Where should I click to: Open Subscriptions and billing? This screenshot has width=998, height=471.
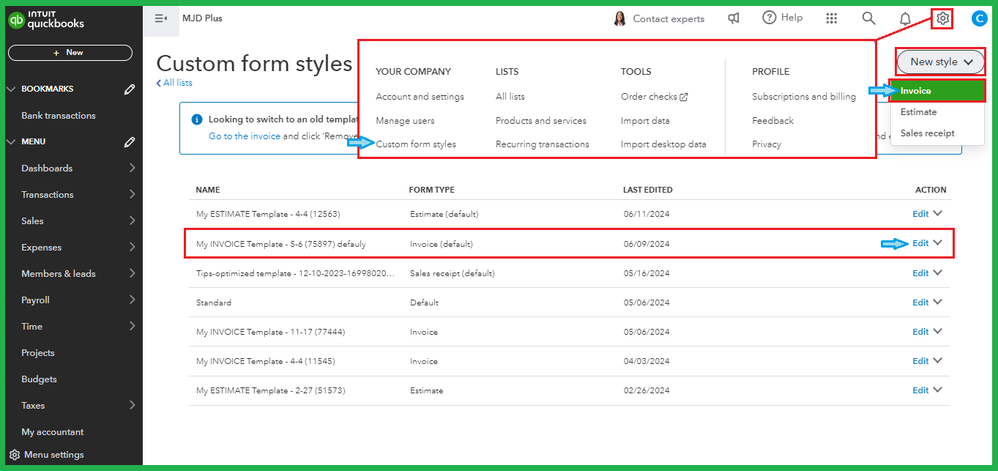804,97
